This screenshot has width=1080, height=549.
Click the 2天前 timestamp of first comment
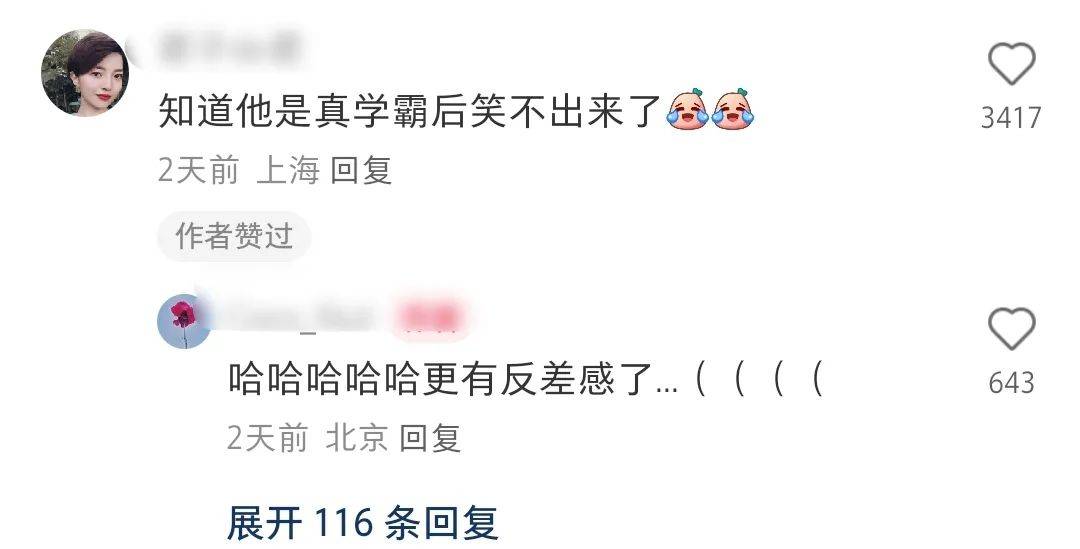click(x=198, y=171)
